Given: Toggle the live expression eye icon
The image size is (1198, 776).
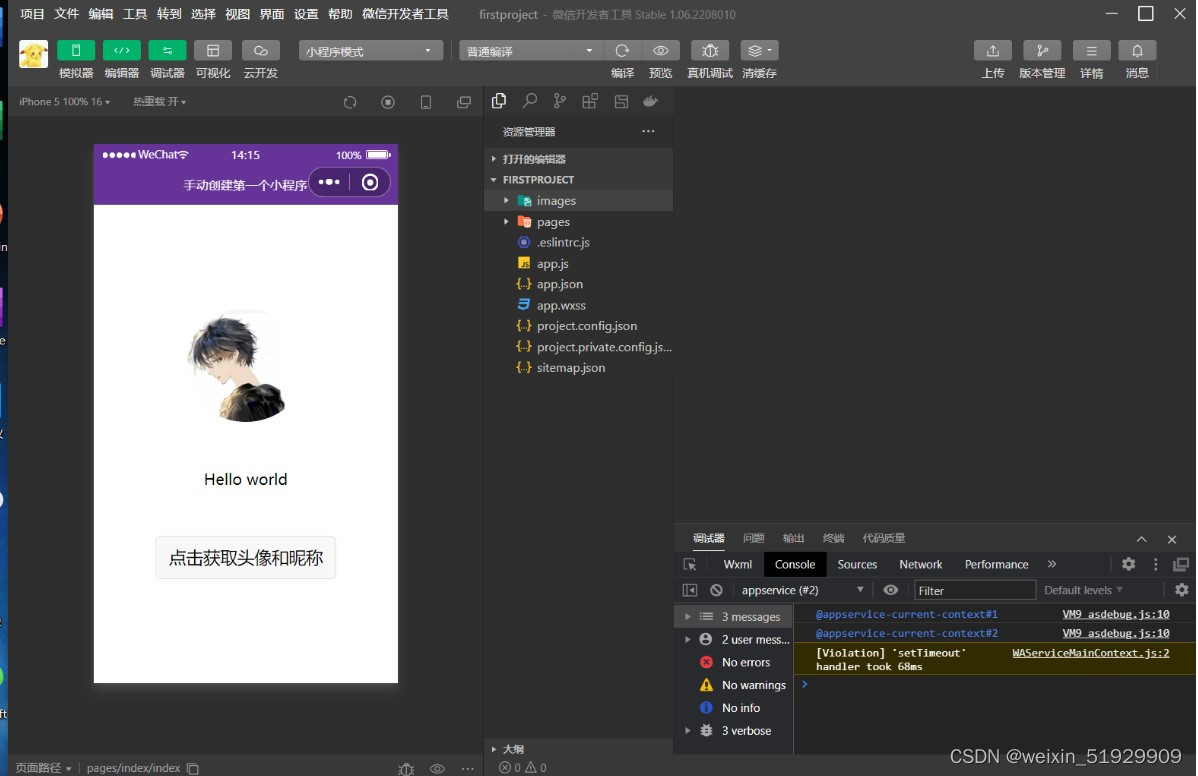Looking at the screenshot, I should (891, 590).
